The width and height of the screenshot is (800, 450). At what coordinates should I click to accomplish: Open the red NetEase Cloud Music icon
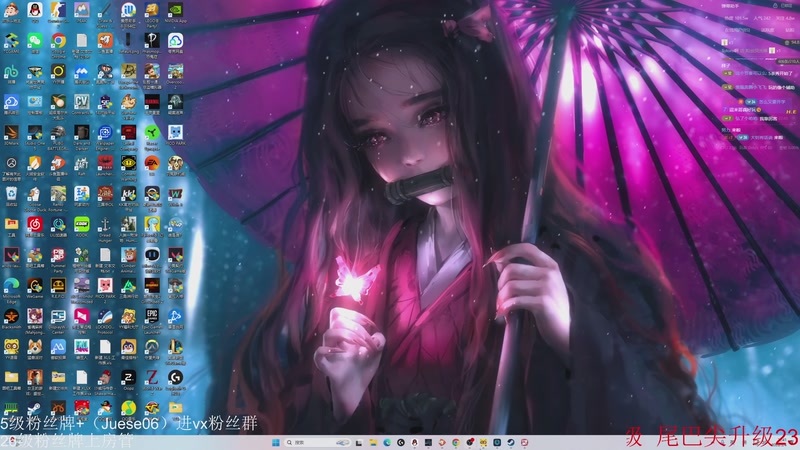tap(35, 224)
